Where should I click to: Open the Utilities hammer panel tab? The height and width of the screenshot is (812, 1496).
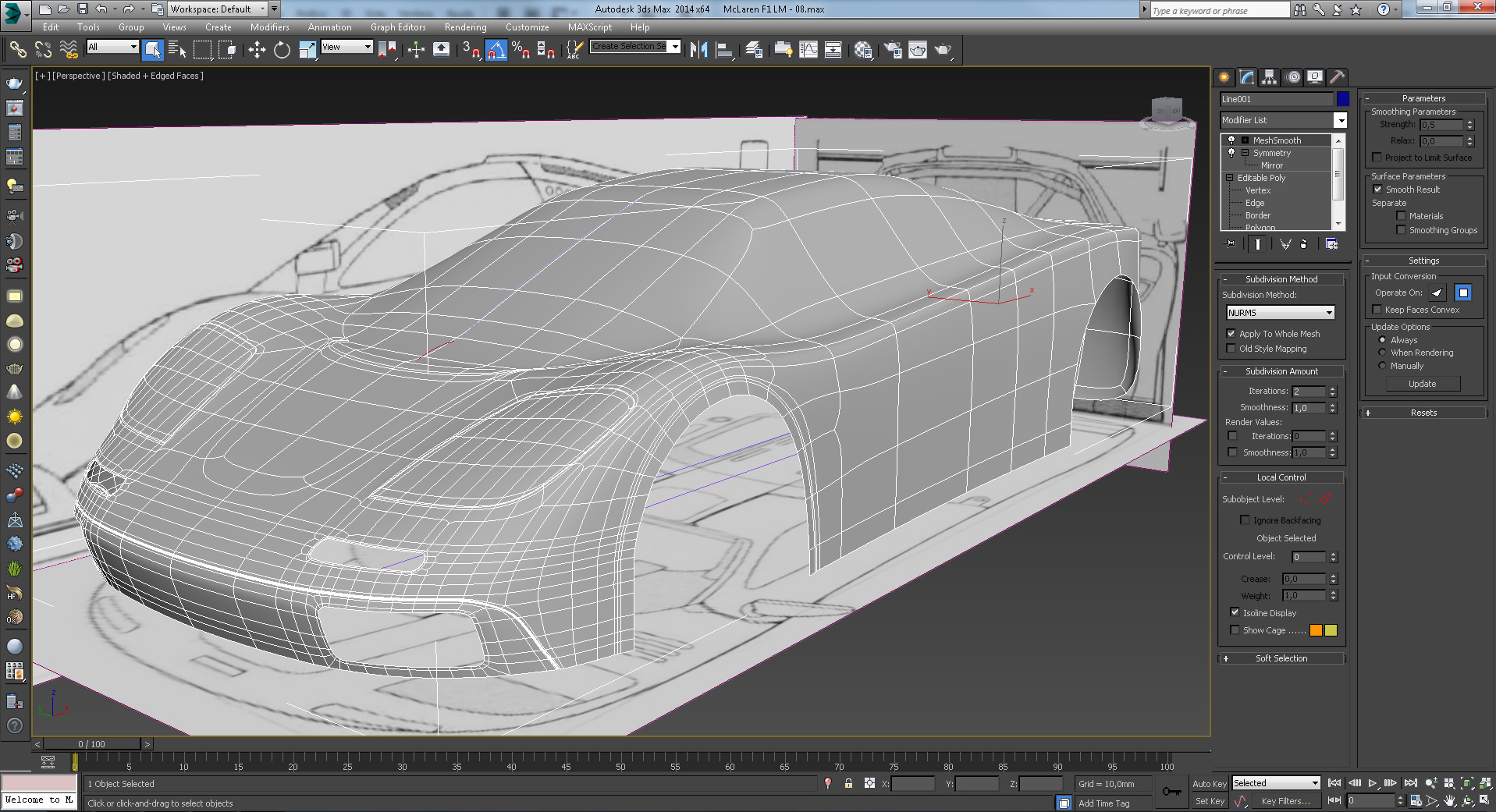[1337, 76]
